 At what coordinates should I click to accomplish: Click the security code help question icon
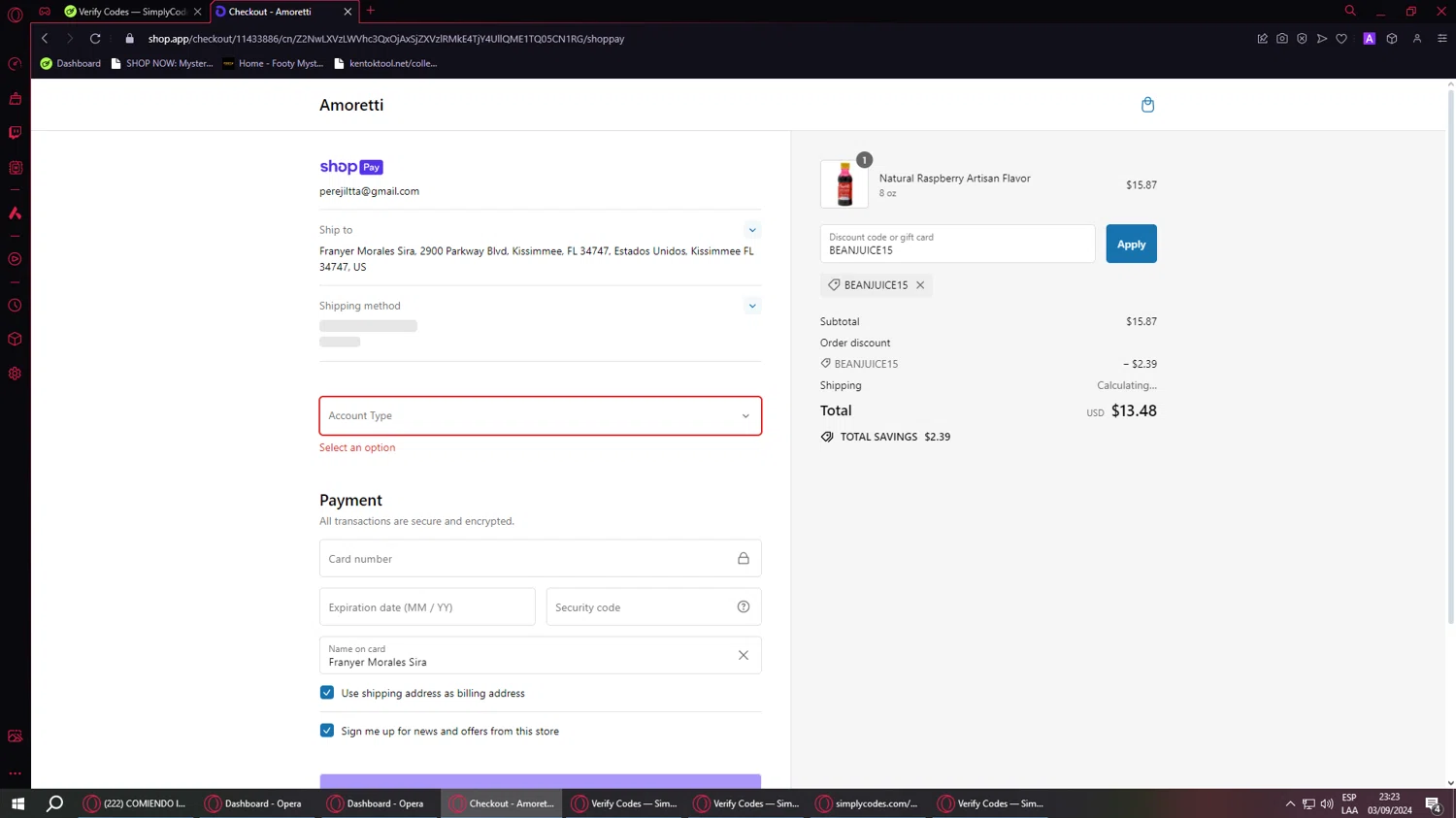[x=744, y=607]
